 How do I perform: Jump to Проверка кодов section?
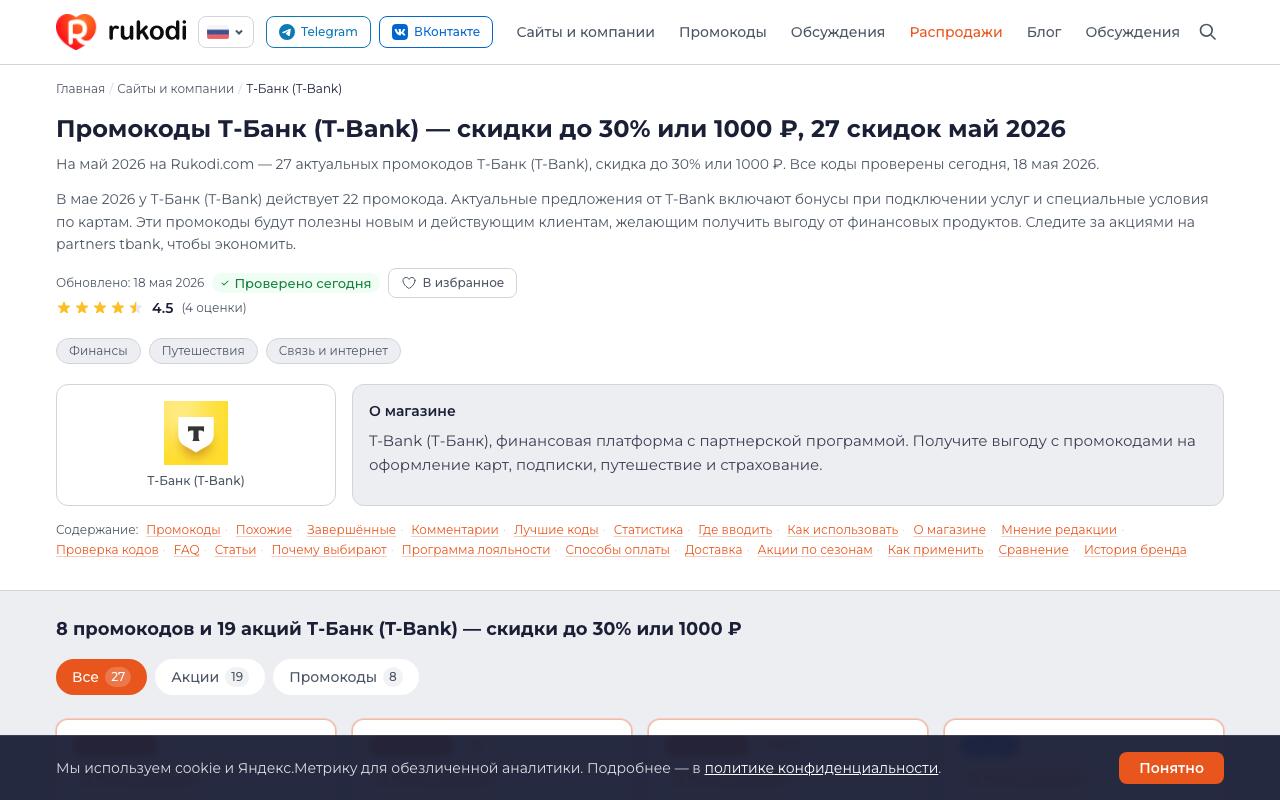click(x=107, y=550)
